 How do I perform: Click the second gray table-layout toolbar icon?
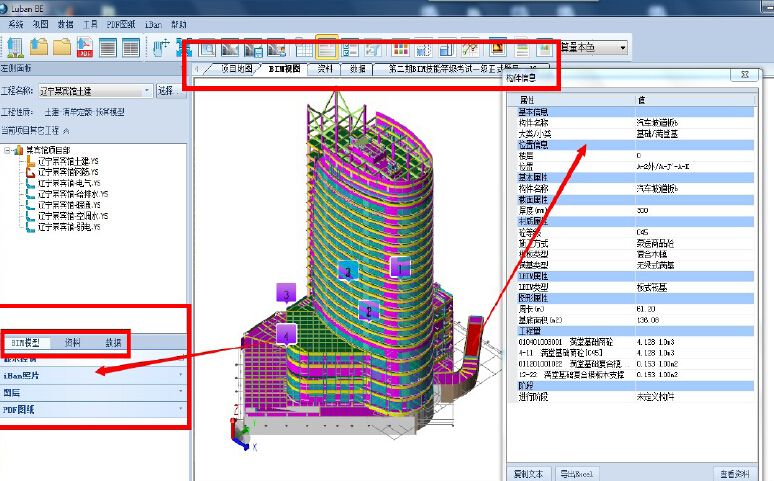point(131,48)
